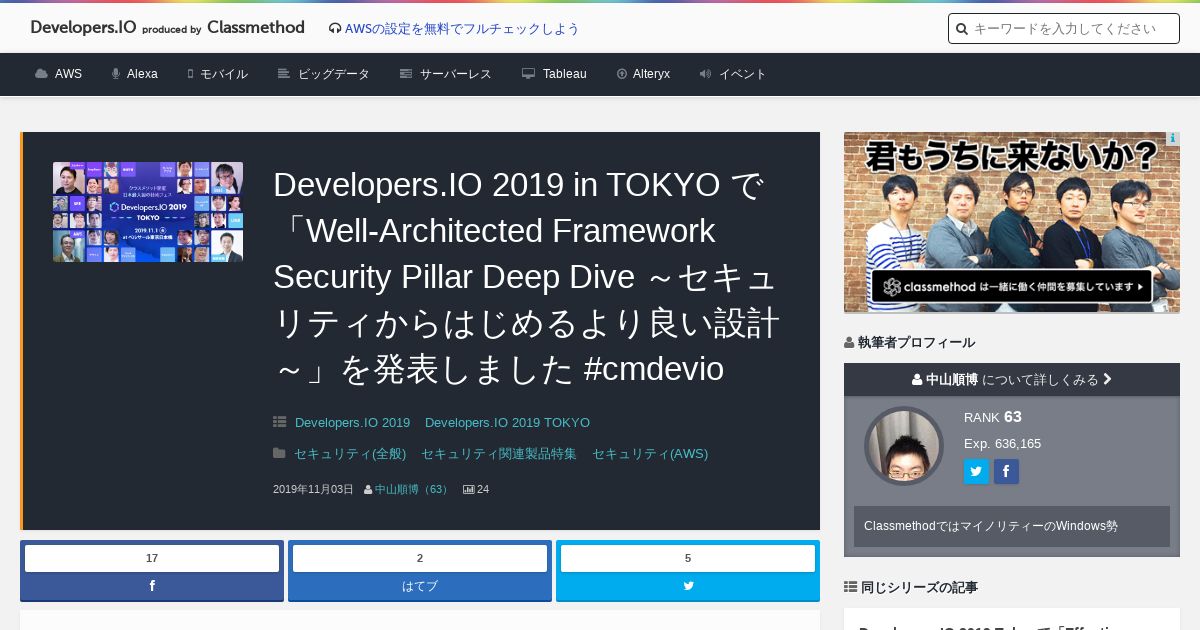Focus the keyword search field
1200x630 pixels.
(1064, 29)
